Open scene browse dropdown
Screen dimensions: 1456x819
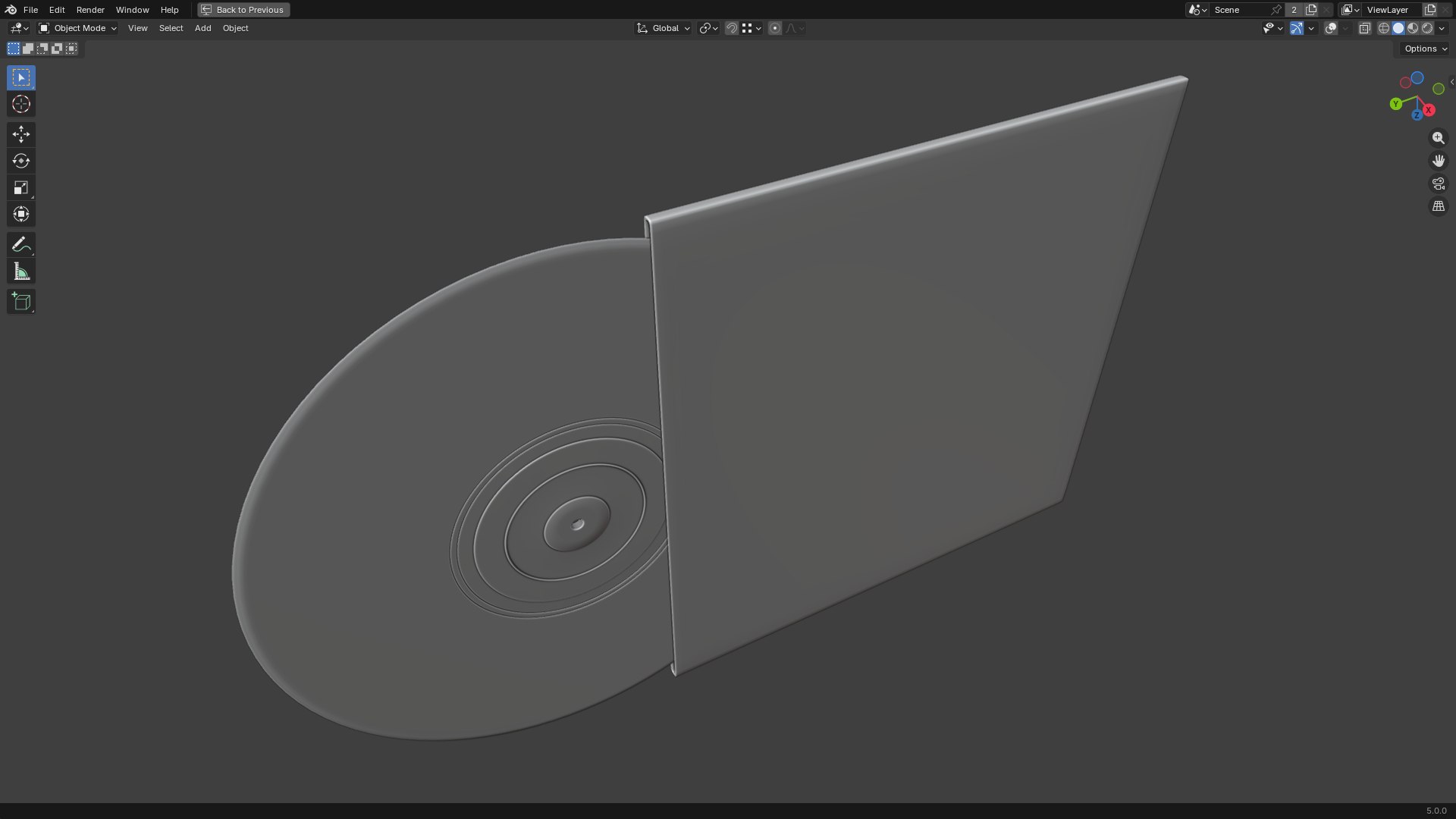coord(1197,10)
